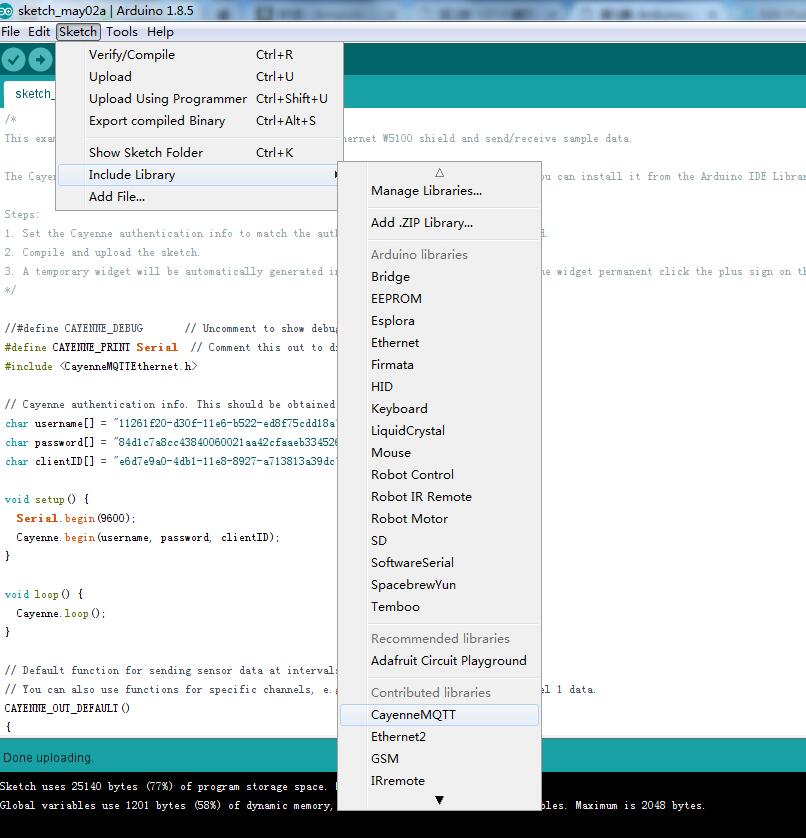Include the GSM library
Screen dimensions: 806x838
pos(439,759)
